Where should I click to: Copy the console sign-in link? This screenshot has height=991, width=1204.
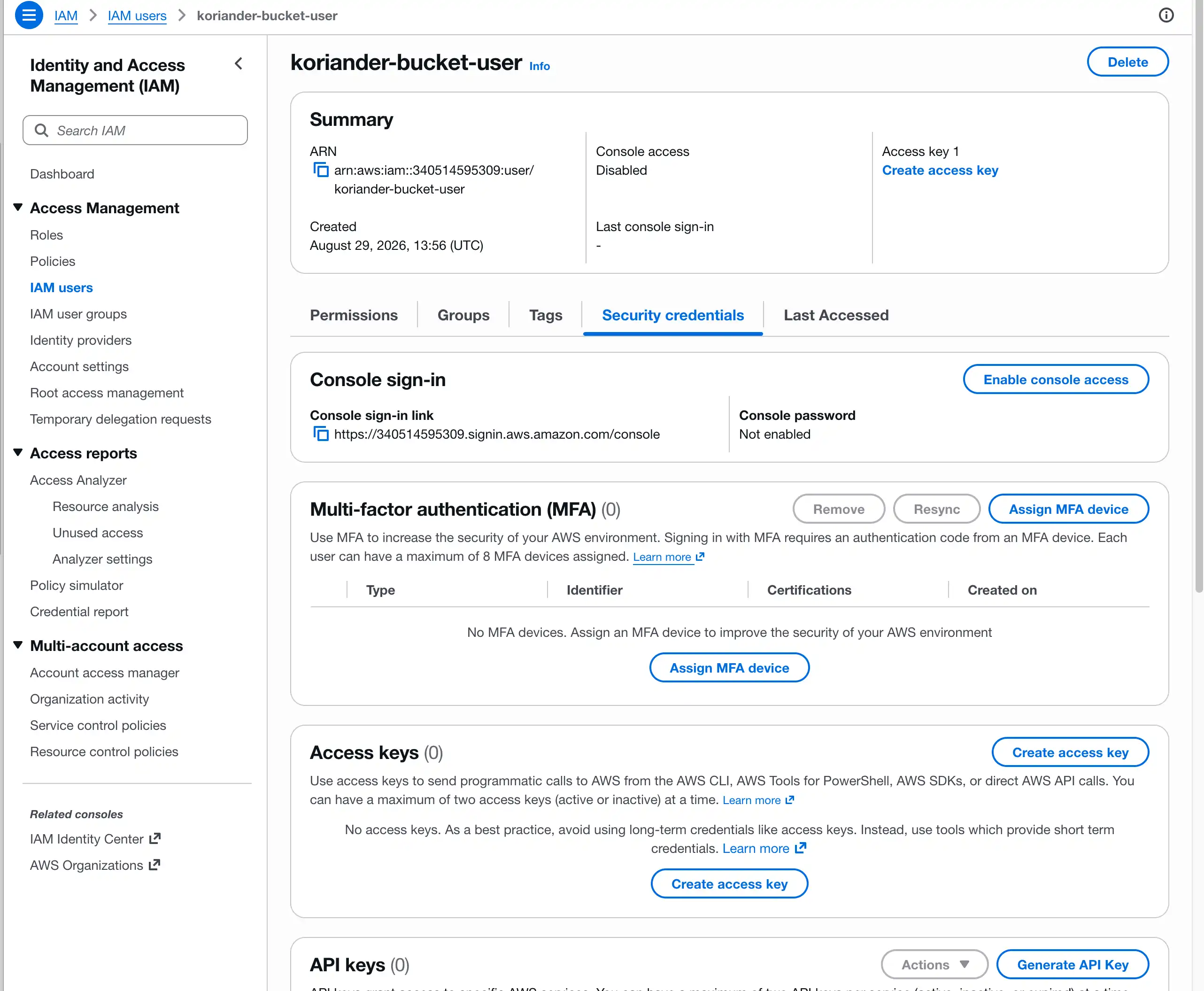[321, 434]
